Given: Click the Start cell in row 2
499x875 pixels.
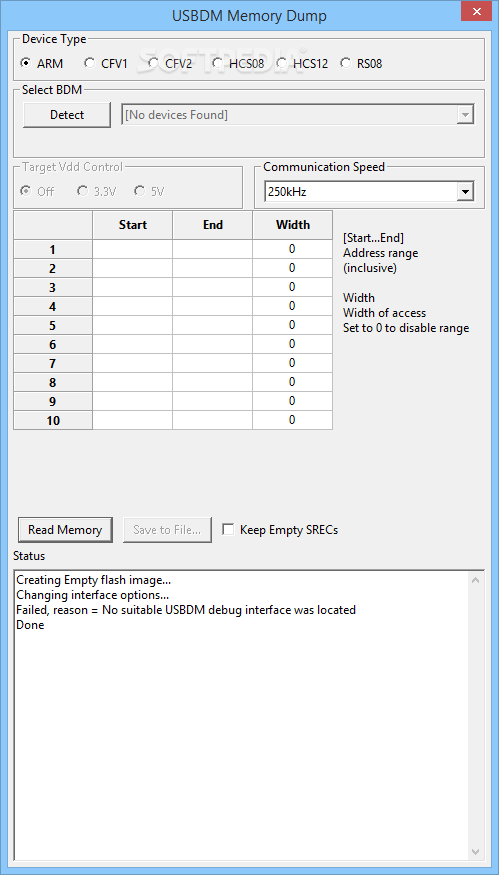Looking at the screenshot, I should pyautogui.click(x=132, y=268).
